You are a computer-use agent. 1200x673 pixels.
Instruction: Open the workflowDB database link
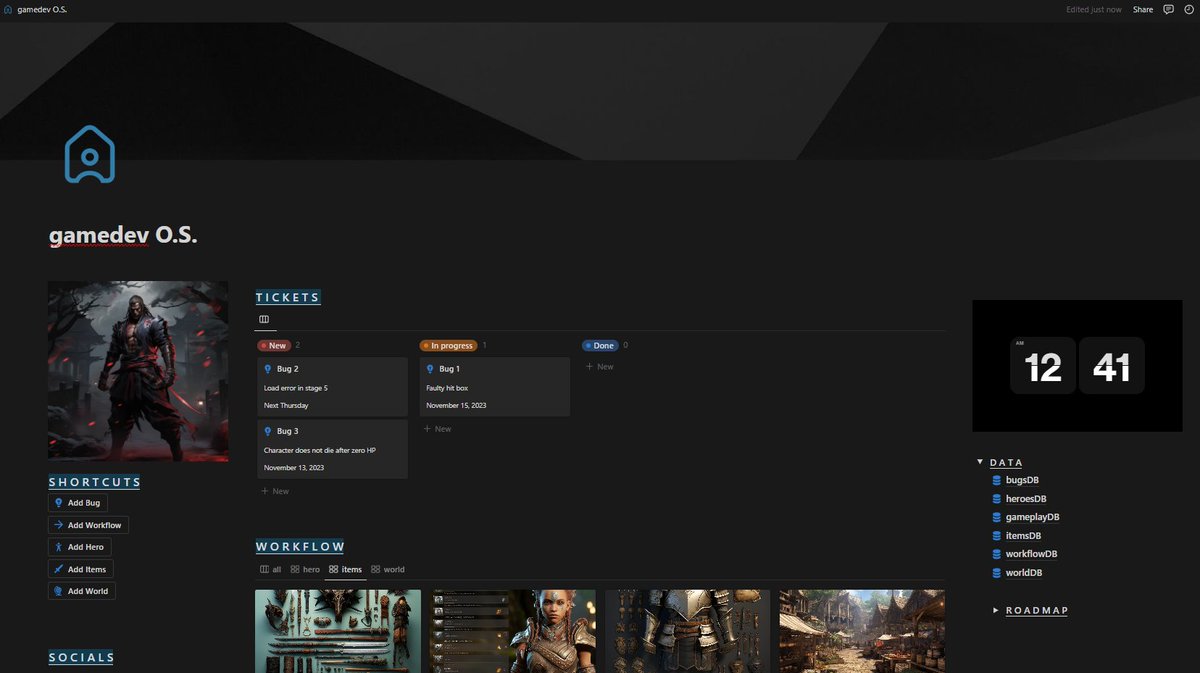click(1031, 554)
